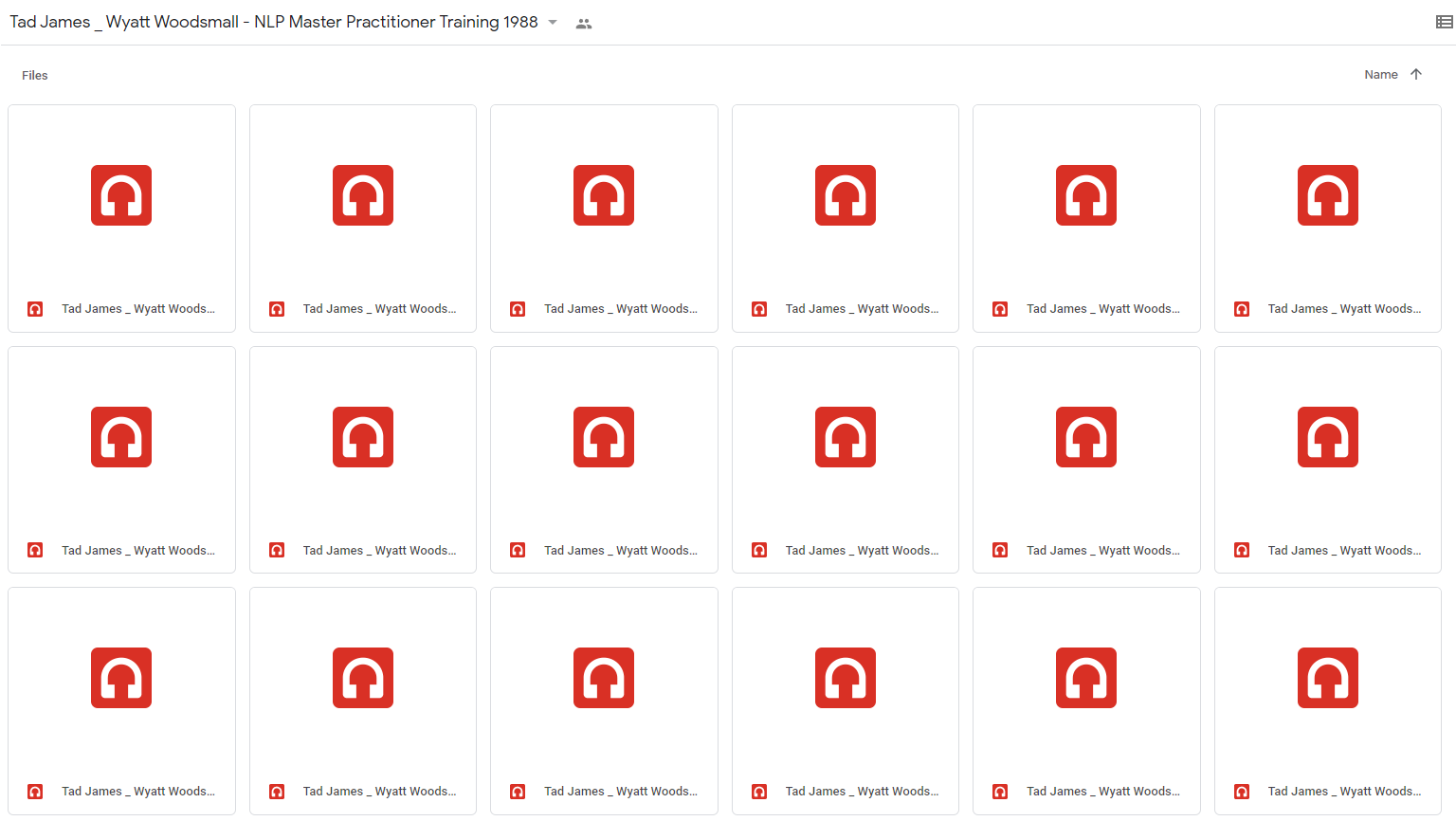Select audio thumbnail in first row, fifth column
1456x821 pixels.
tap(1086, 195)
